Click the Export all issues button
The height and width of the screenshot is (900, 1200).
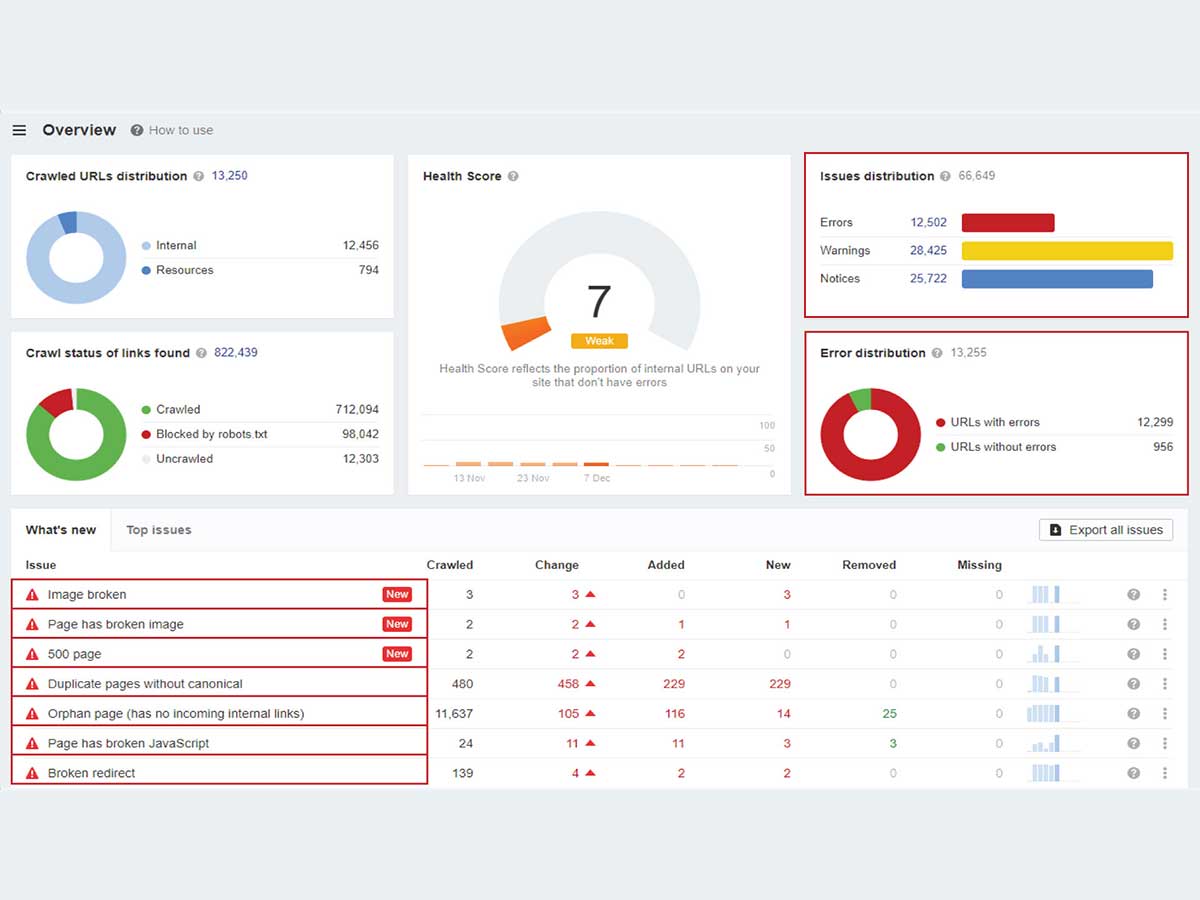tap(1106, 530)
